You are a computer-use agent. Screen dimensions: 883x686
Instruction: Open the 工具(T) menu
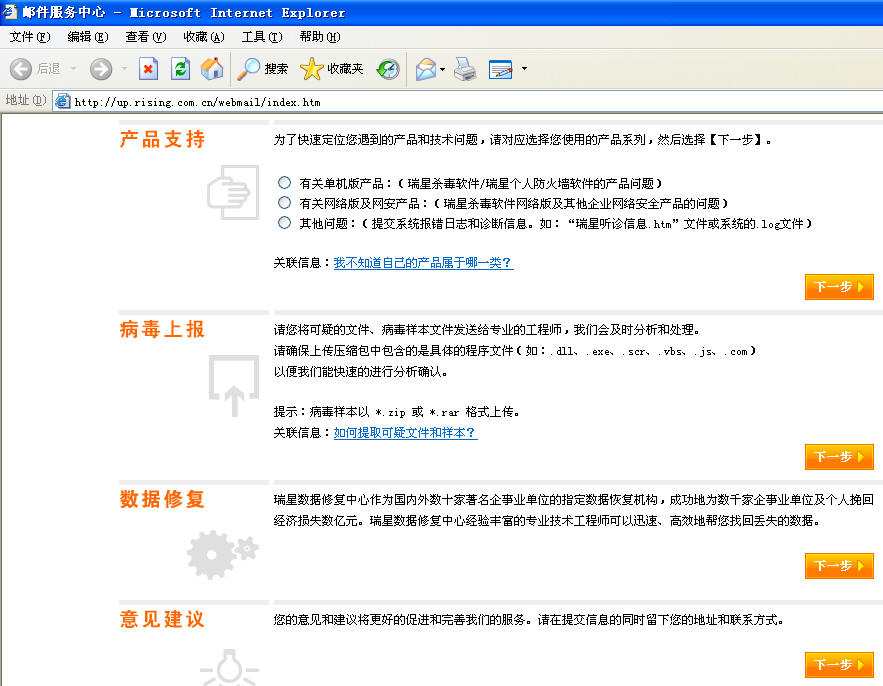[261, 37]
